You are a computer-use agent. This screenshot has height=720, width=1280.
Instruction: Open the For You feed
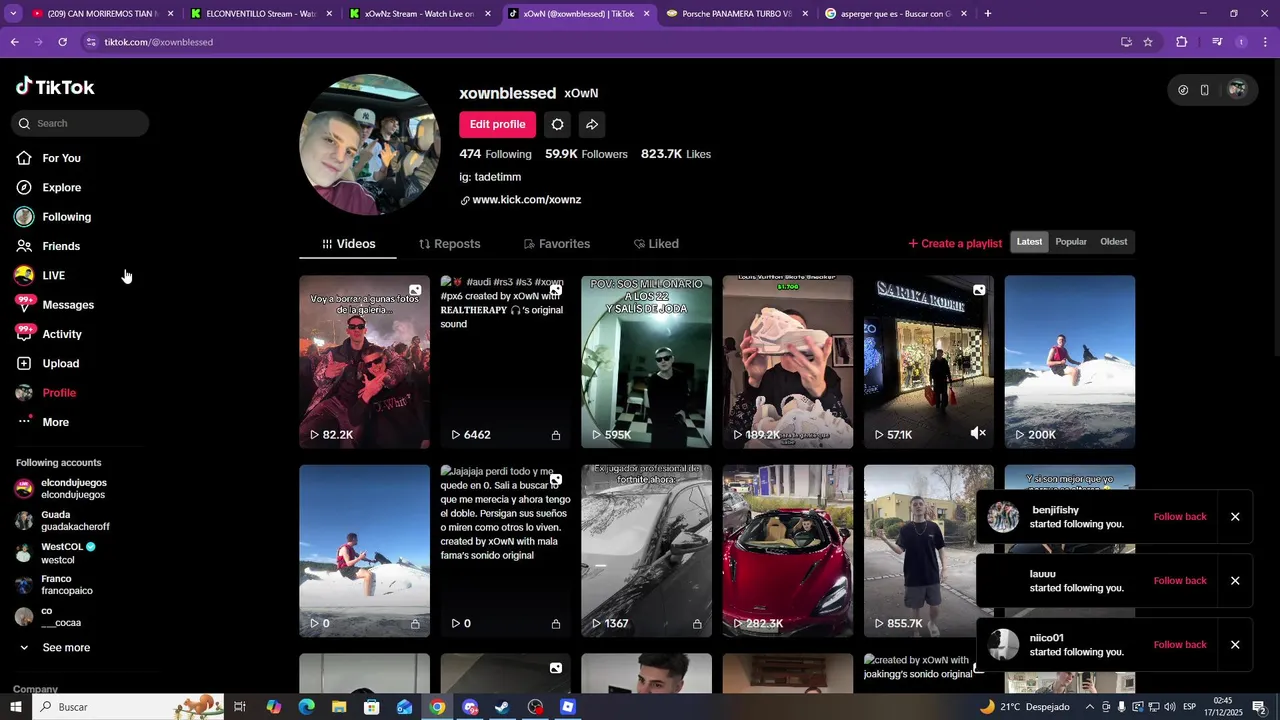pos(62,158)
